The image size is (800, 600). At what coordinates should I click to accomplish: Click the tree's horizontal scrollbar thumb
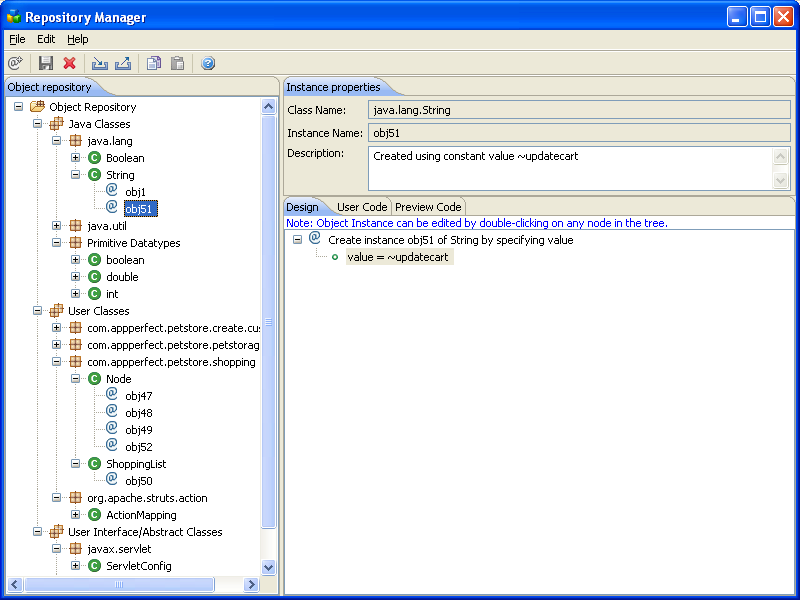click(119, 584)
